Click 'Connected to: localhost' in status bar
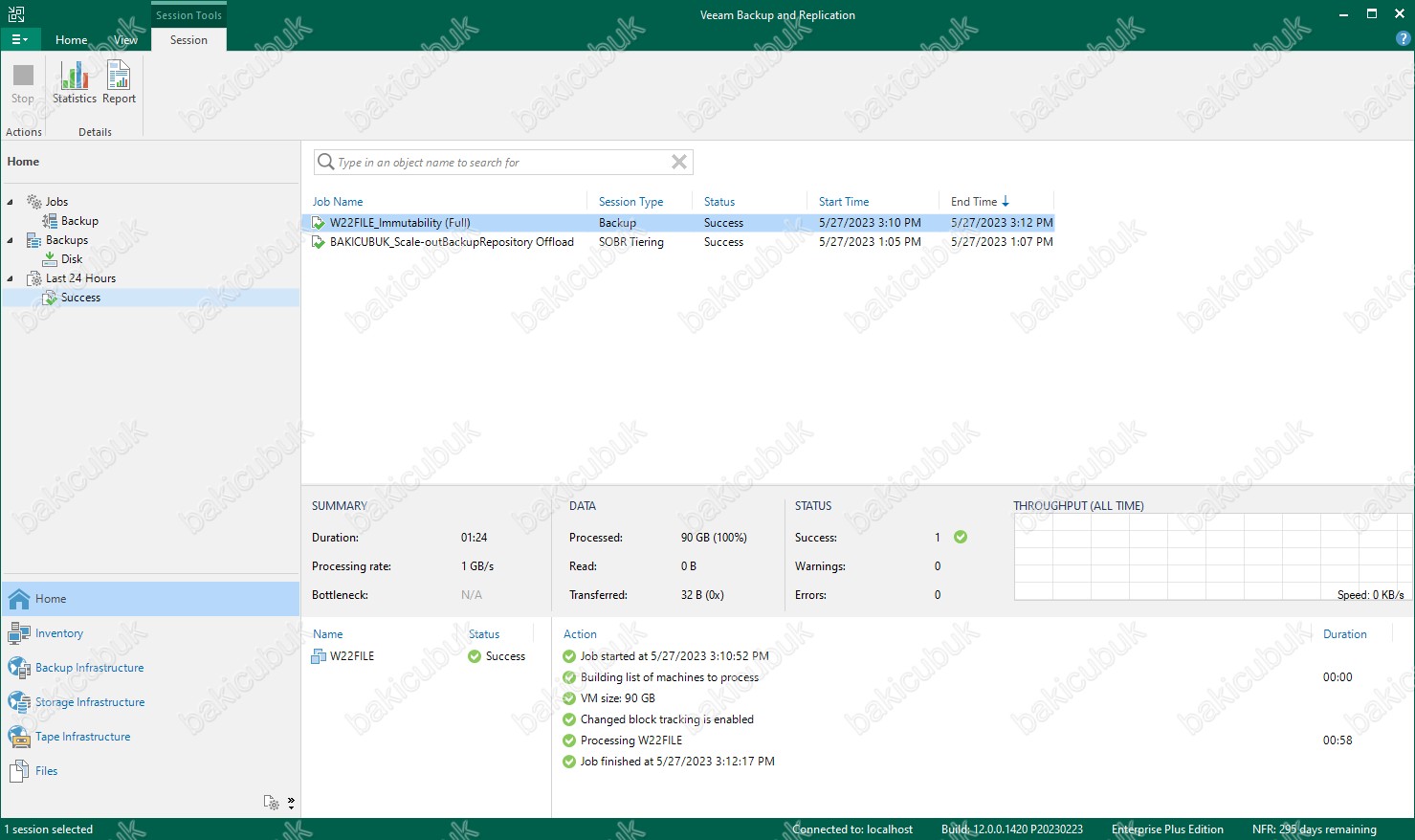 (852, 829)
